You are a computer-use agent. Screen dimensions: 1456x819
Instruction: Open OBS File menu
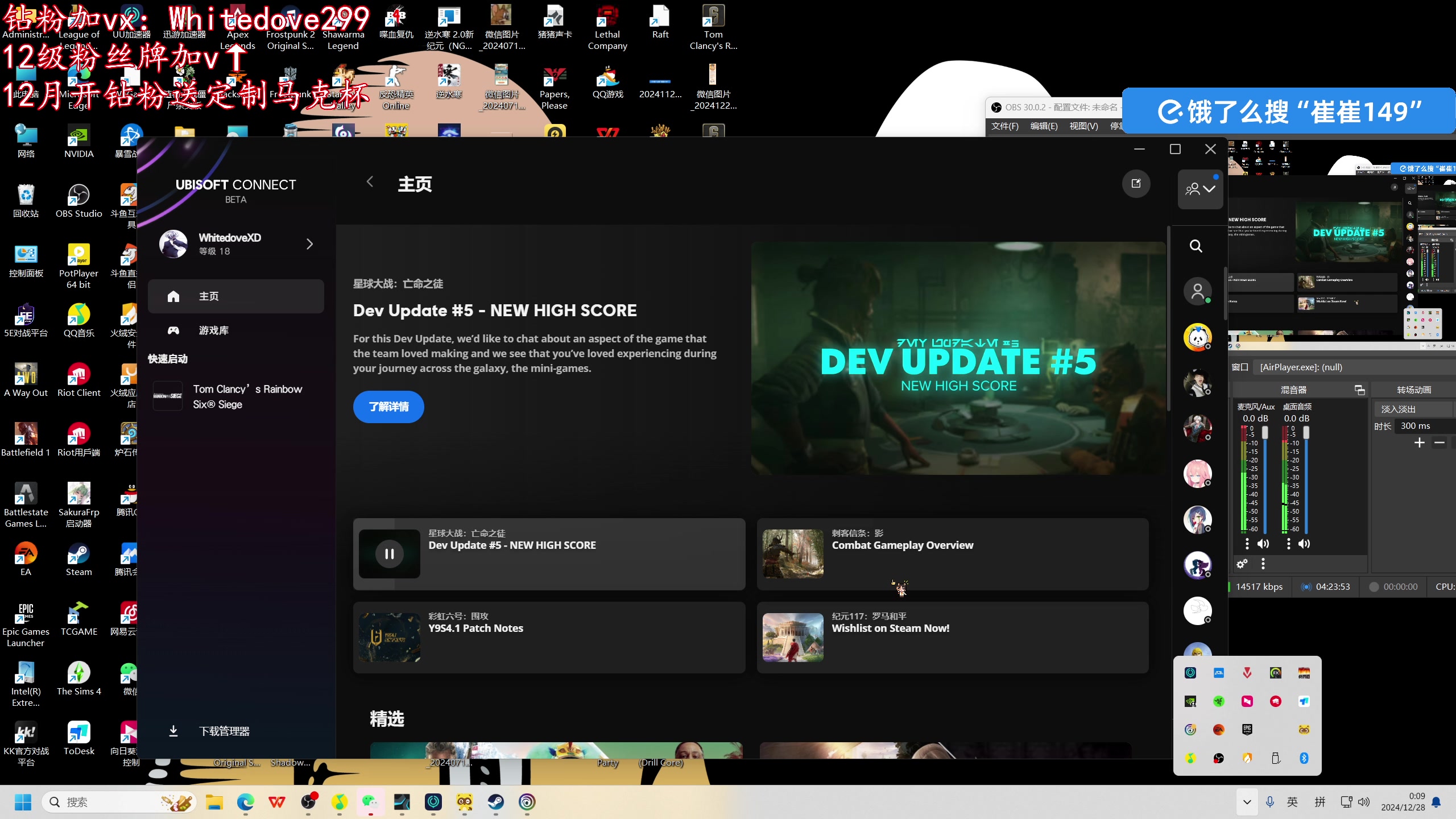[1004, 126]
